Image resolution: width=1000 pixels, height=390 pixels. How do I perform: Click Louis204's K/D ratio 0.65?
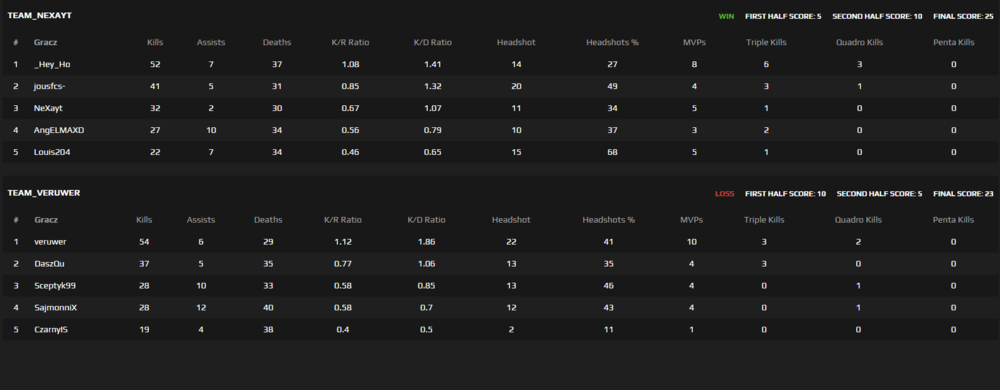[x=432, y=152]
